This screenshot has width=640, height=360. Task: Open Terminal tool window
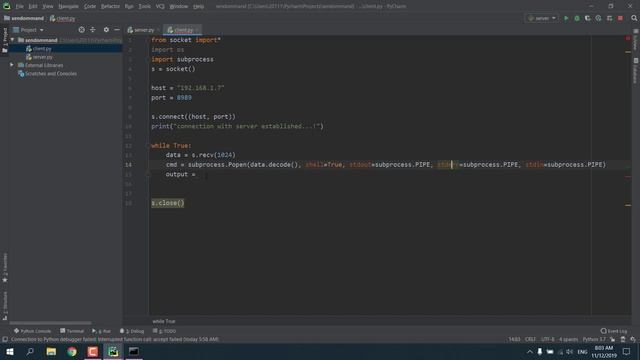click(72, 331)
